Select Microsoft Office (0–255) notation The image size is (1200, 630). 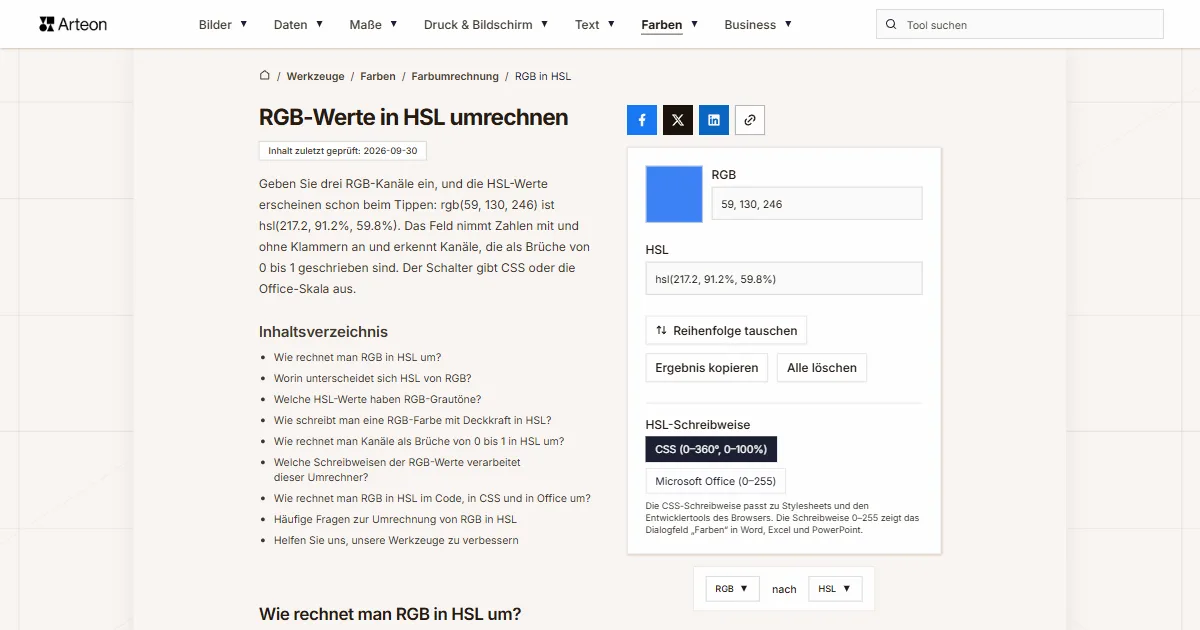tap(715, 481)
